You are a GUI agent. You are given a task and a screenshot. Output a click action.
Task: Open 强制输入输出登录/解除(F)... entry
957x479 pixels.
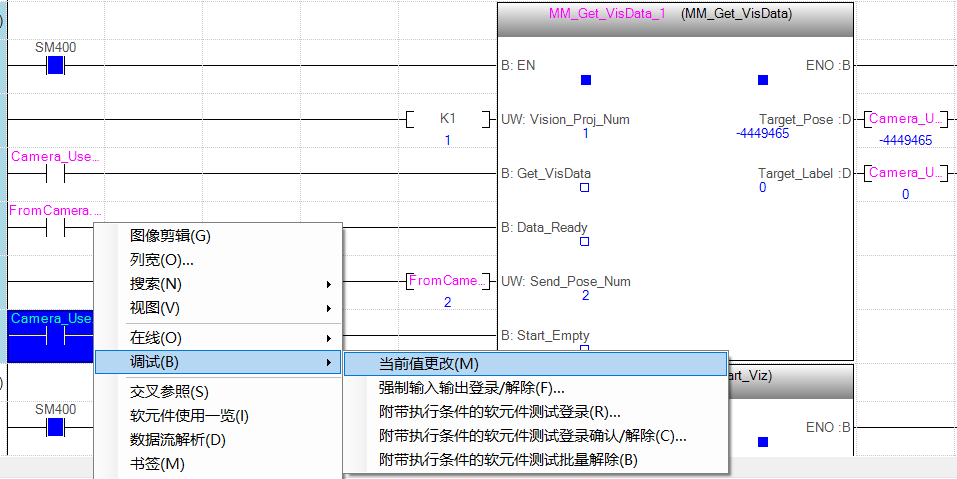pyautogui.click(x=536, y=387)
